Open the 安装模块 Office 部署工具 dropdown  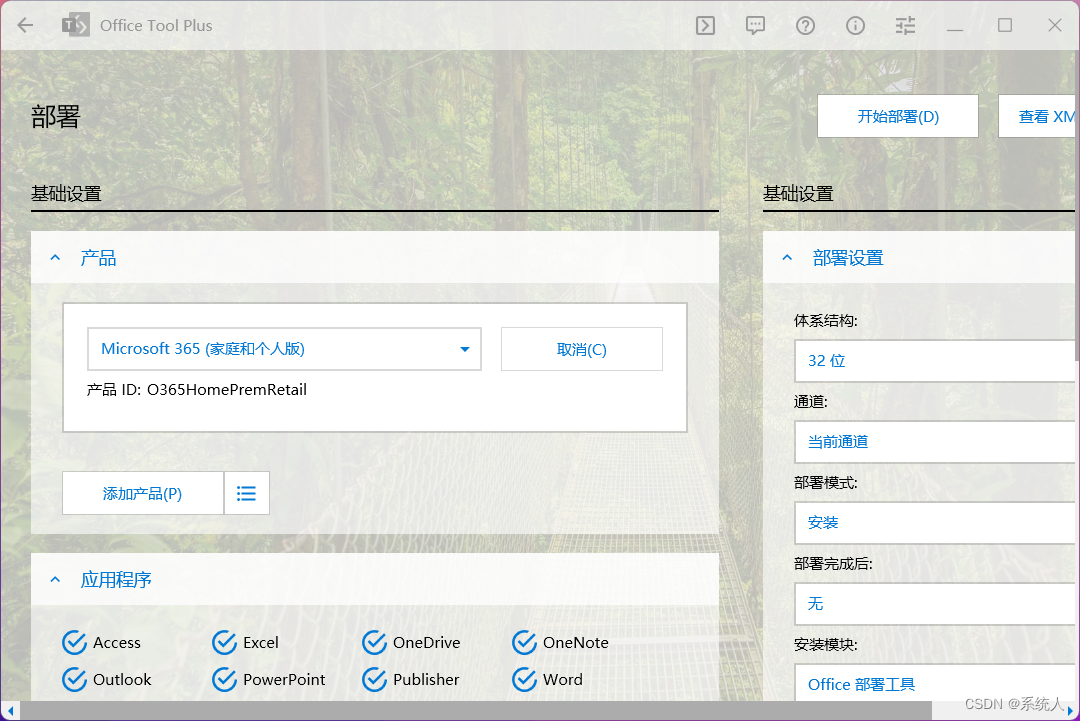point(937,683)
